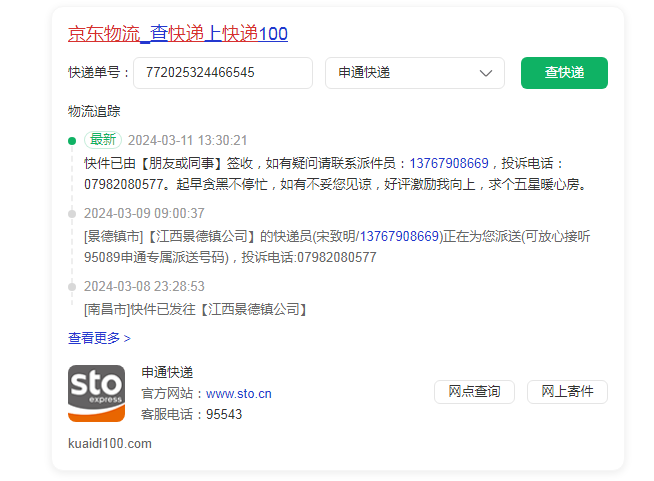The height and width of the screenshot is (481, 654).
Task: Click the 最新 status badge
Action: 103,140
